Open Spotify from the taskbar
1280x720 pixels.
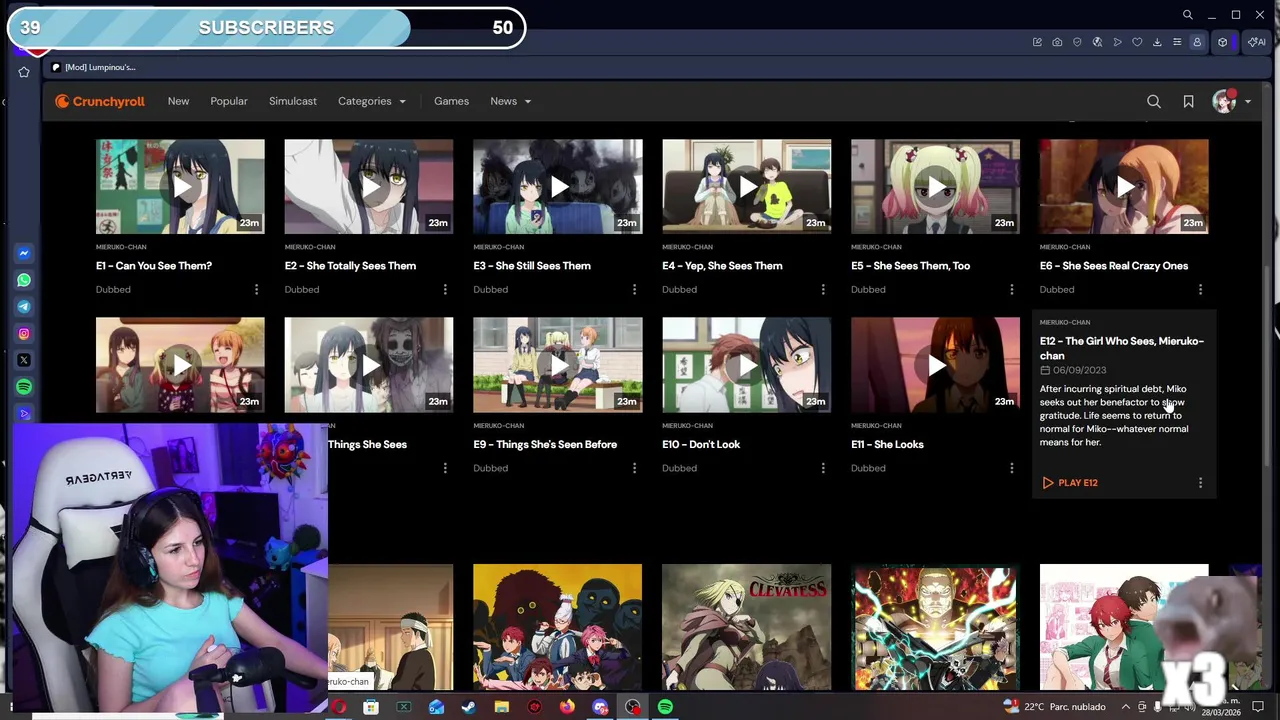point(665,707)
